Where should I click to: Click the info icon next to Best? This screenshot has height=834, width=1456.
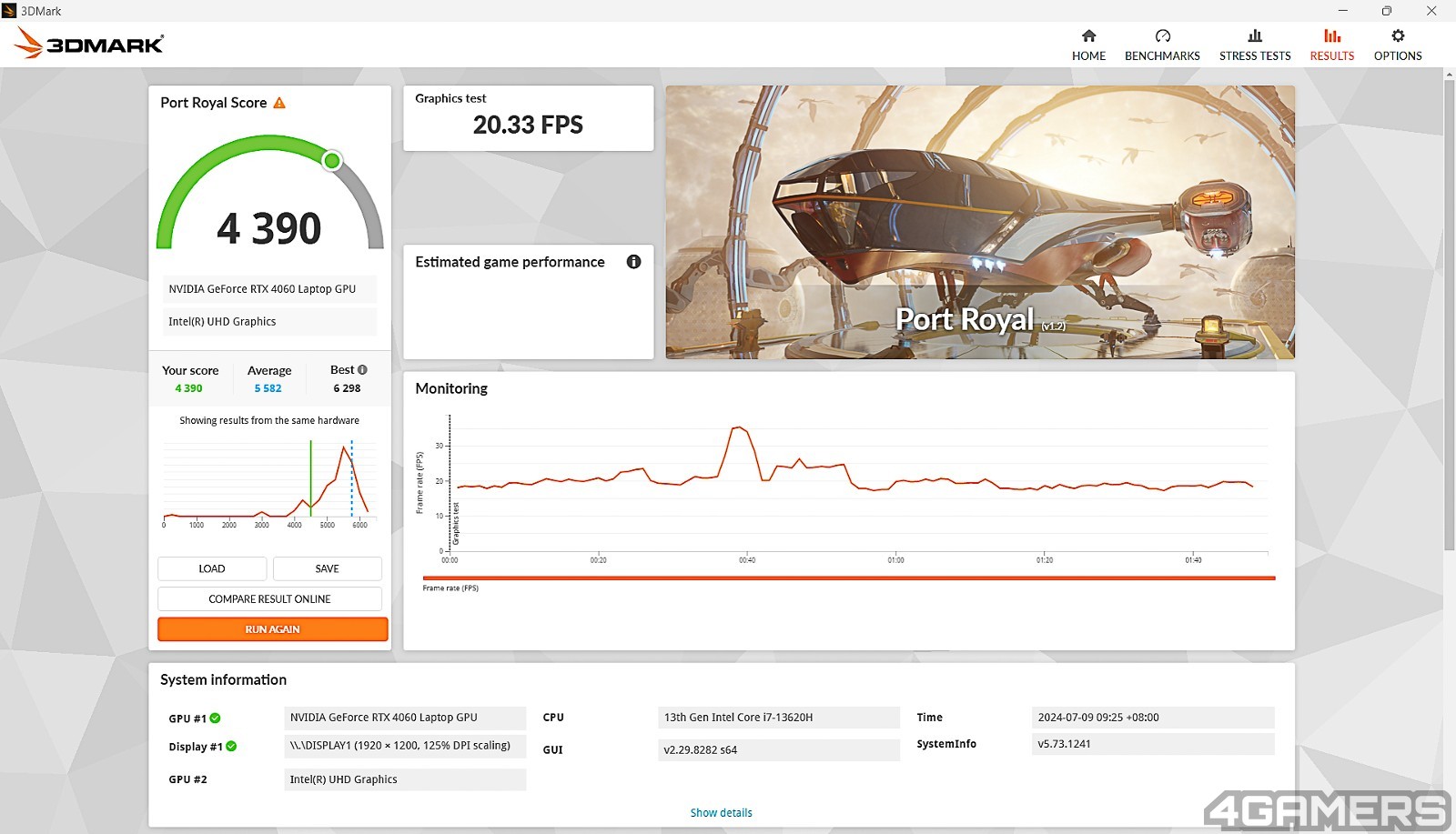click(362, 369)
